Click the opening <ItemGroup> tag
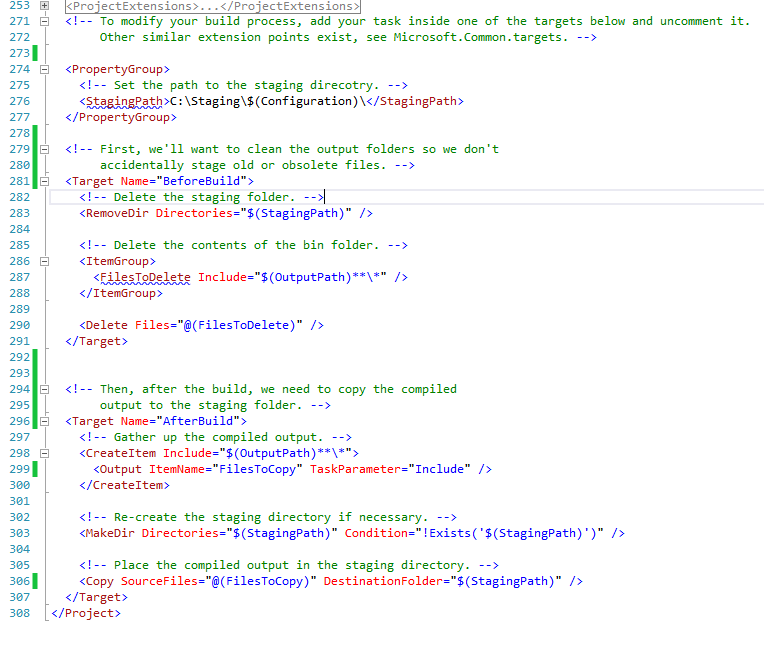 pos(117,261)
